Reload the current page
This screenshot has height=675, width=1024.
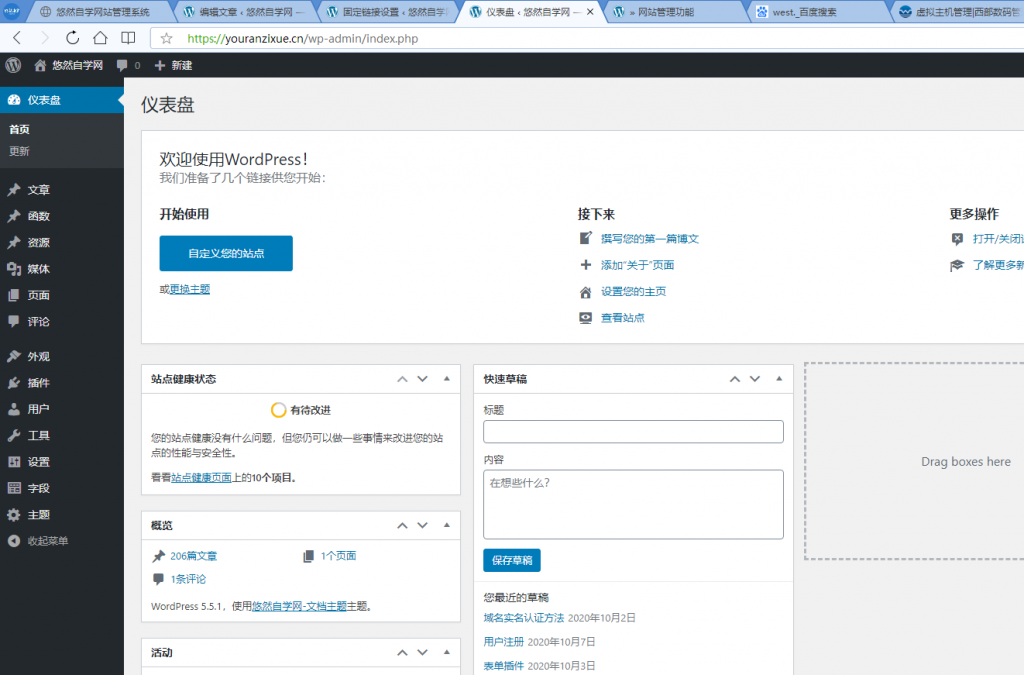coord(72,38)
